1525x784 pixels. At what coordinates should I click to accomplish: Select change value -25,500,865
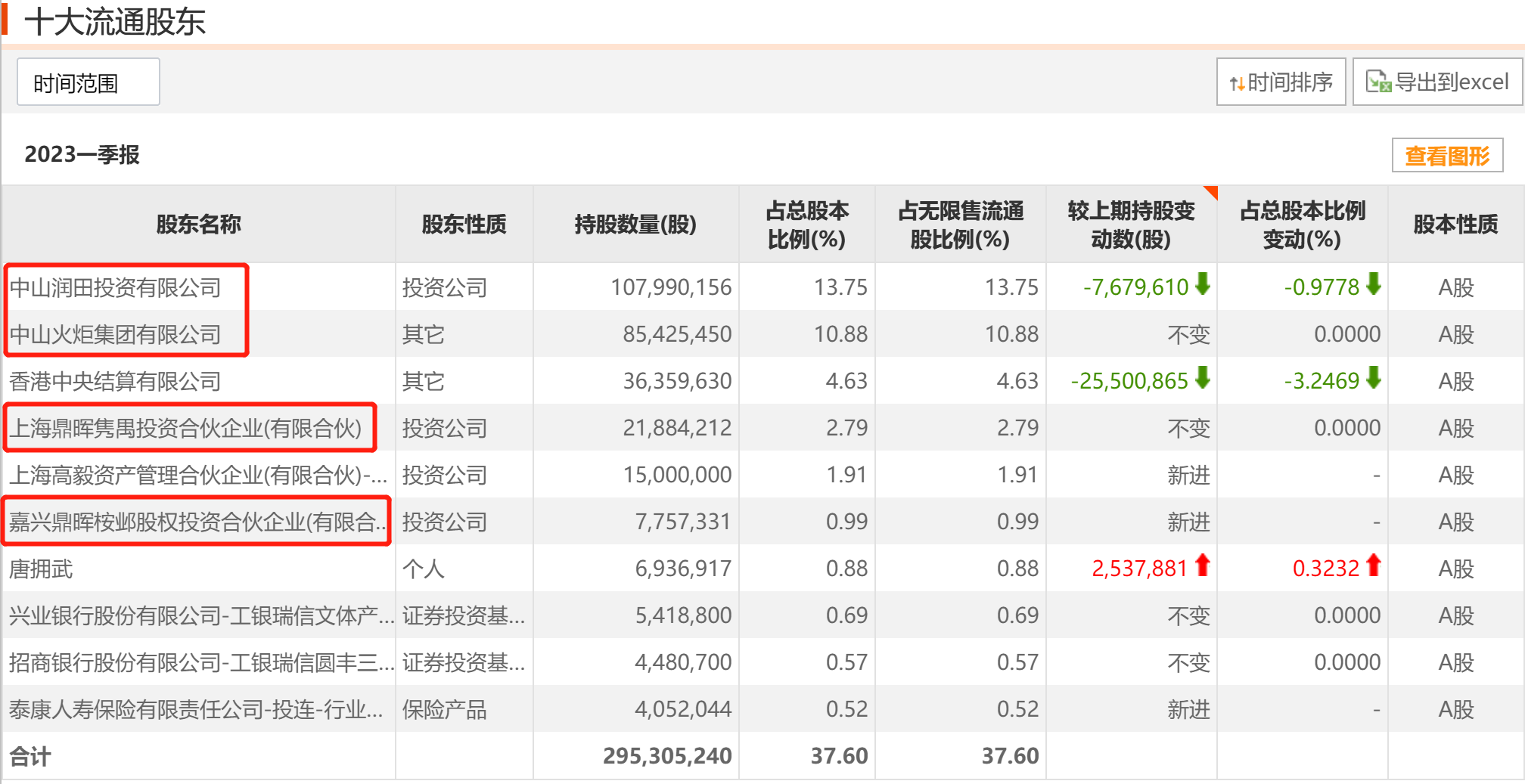tap(1129, 381)
